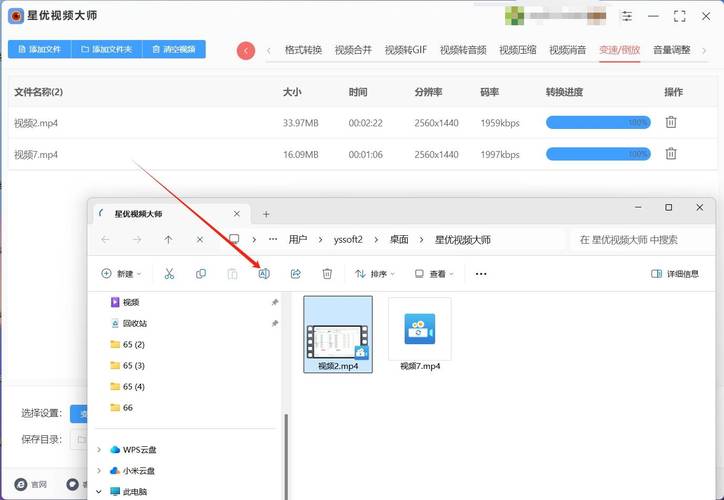Click the 清空视频 button
The height and width of the screenshot is (500, 724).
pos(174,49)
